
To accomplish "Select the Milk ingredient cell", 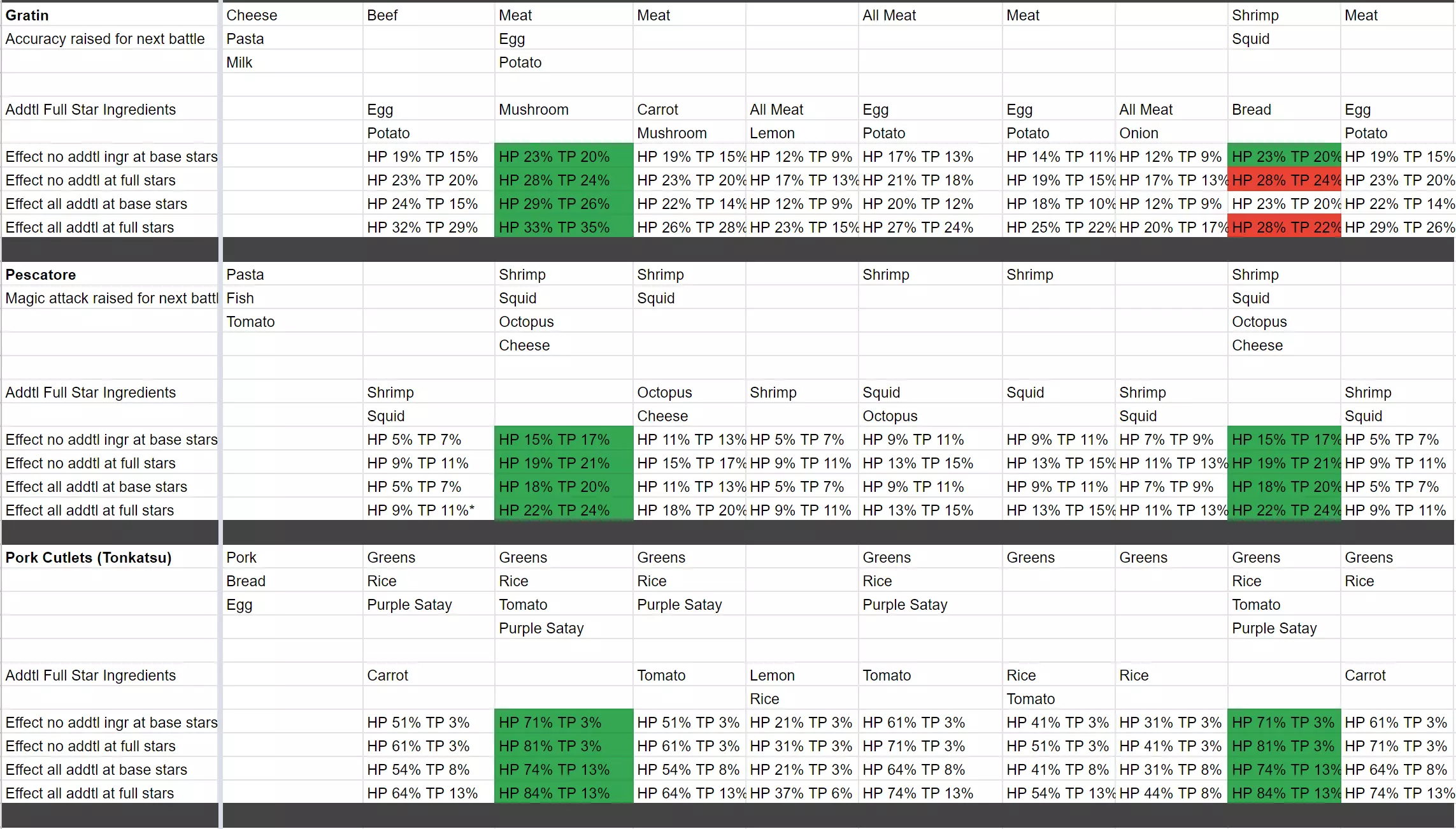I will click(239, 62).
